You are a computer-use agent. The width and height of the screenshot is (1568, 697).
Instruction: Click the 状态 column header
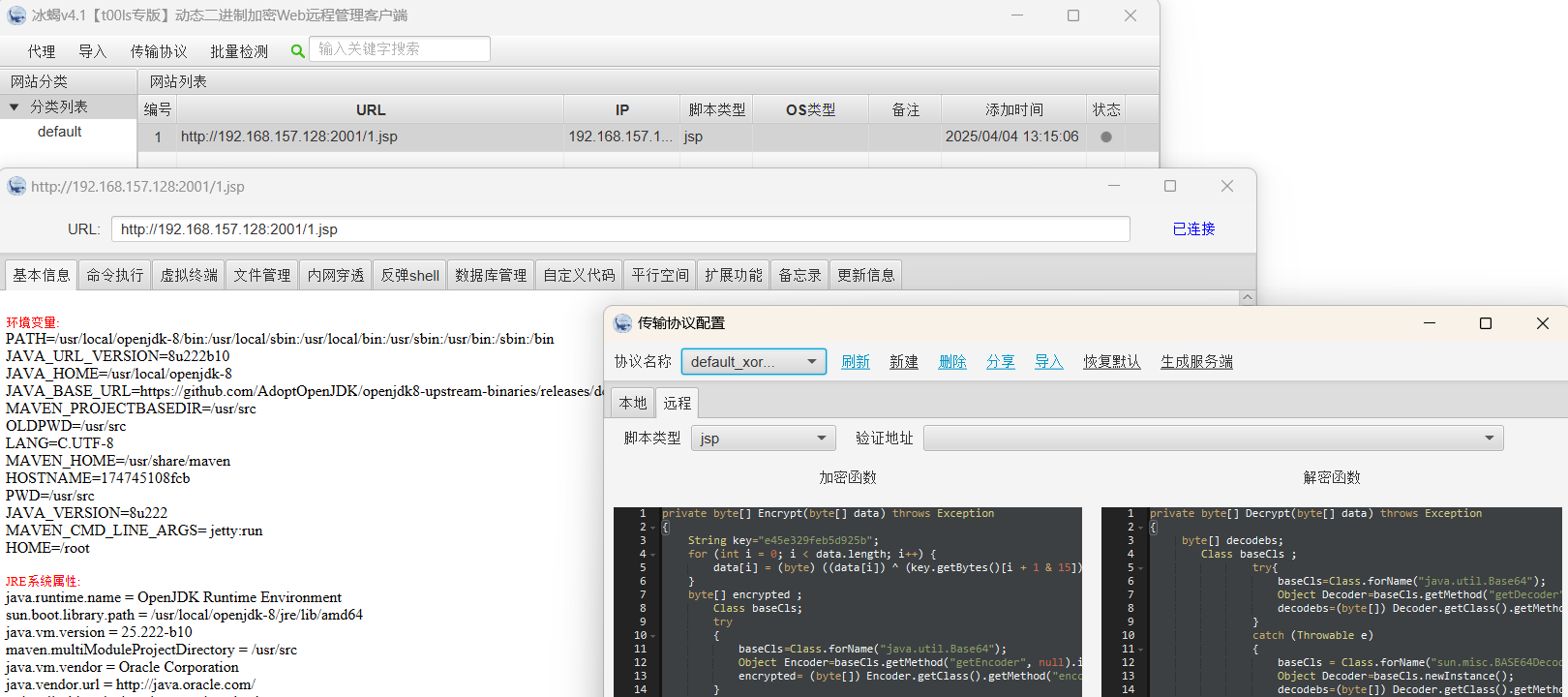coord(1106,110)
